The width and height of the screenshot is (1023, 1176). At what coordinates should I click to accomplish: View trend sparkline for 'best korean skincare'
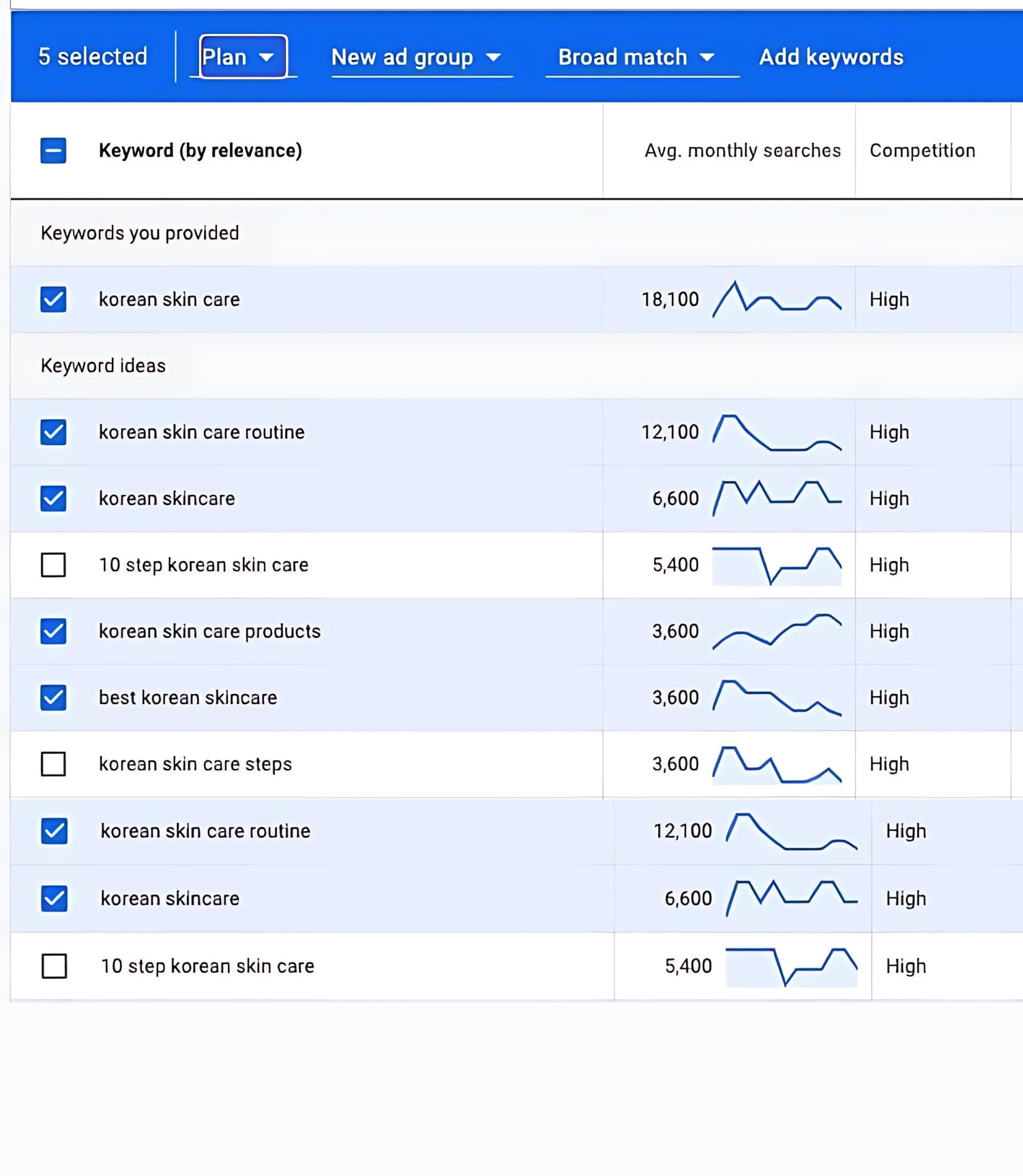pyautogui.click(x=777, y=697)
